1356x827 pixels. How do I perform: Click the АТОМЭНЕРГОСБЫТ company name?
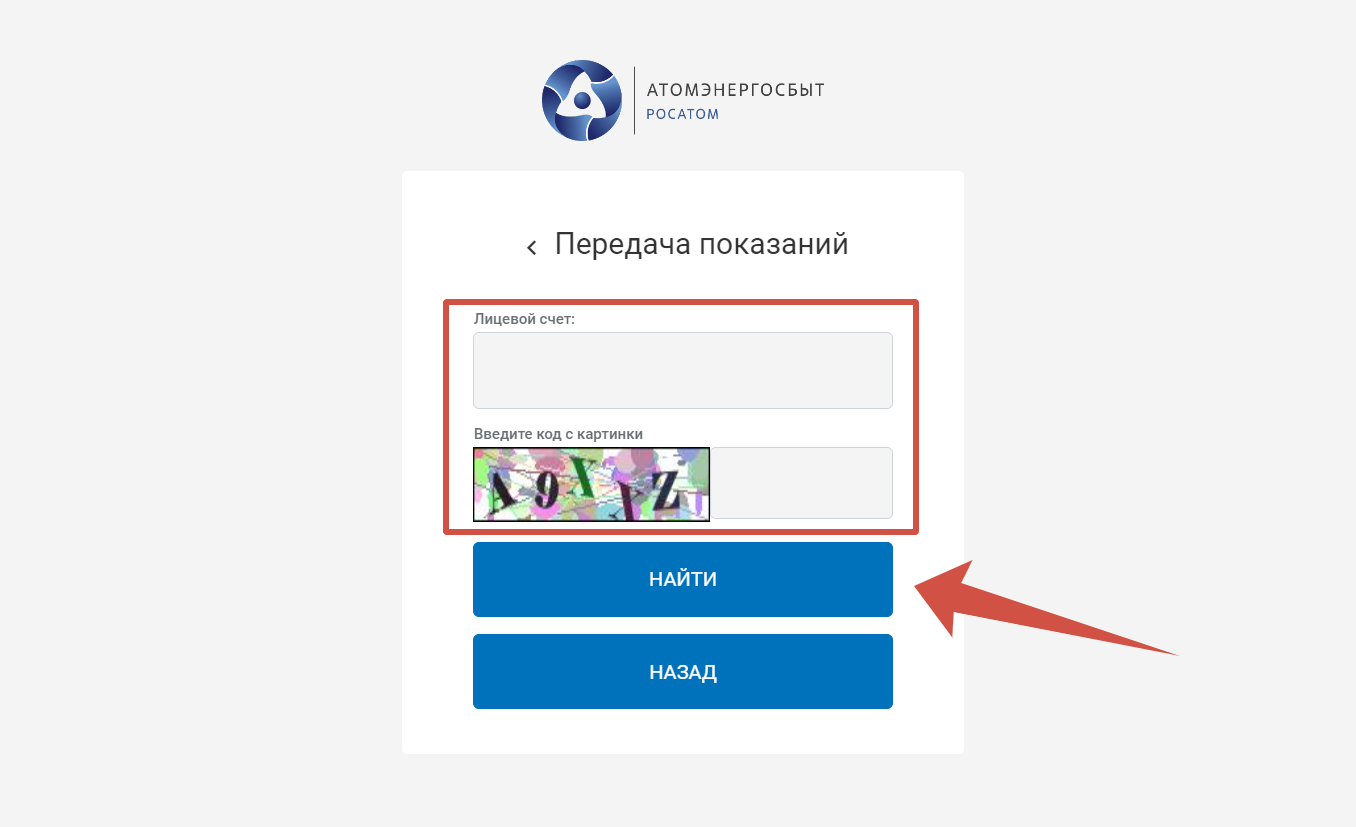coord(736,91)
